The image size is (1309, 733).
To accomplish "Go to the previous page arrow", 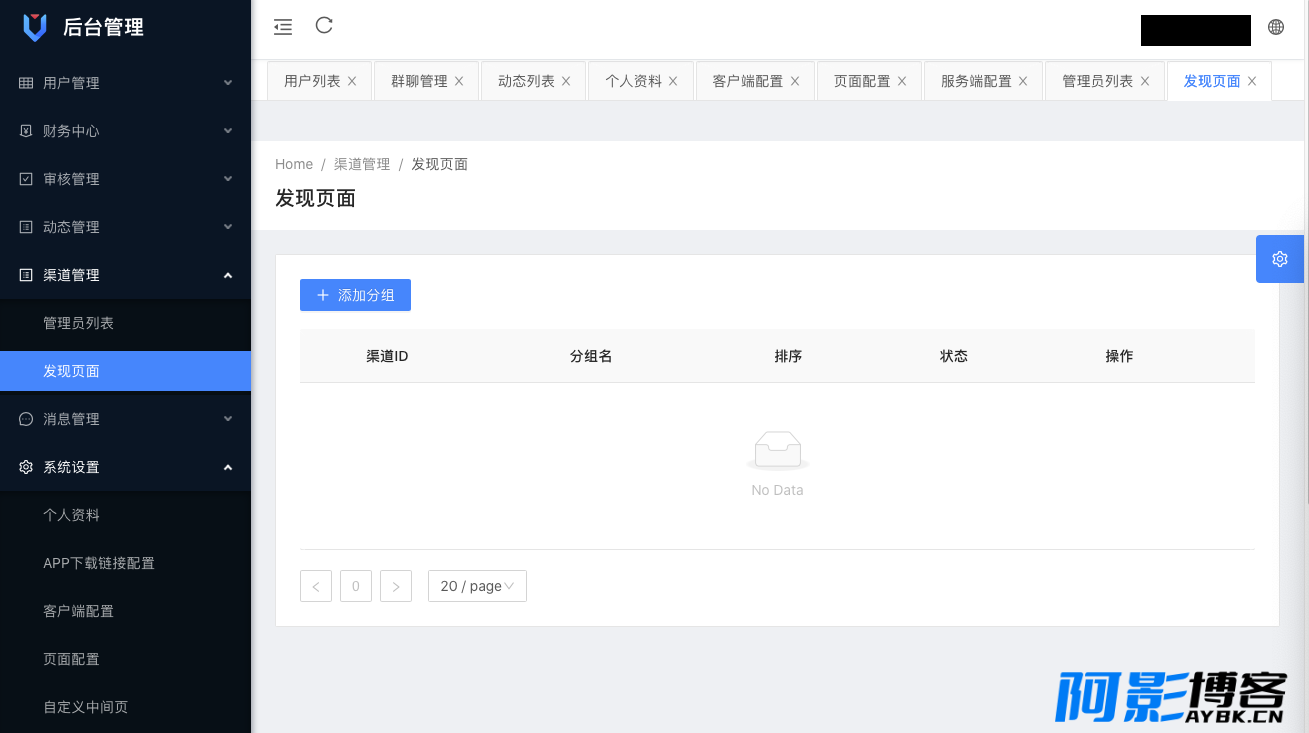I will (x=316, y=586).
